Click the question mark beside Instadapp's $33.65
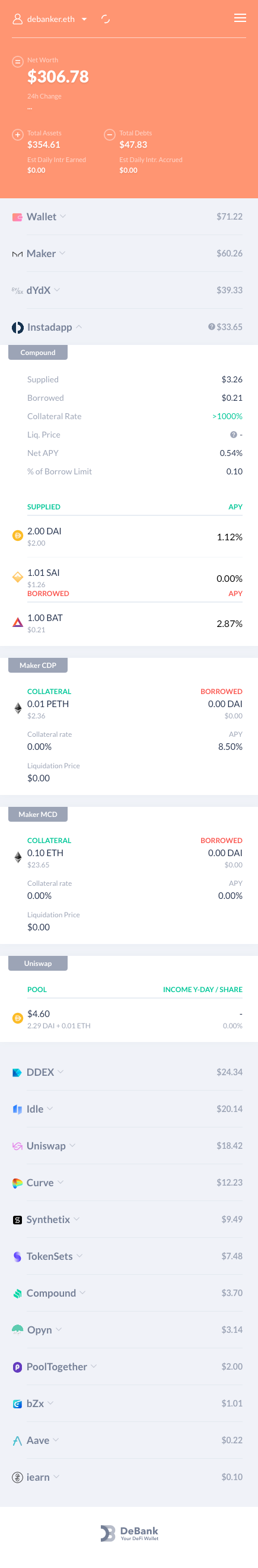The height and width of the screenshot is (1568, 258). 211,327
